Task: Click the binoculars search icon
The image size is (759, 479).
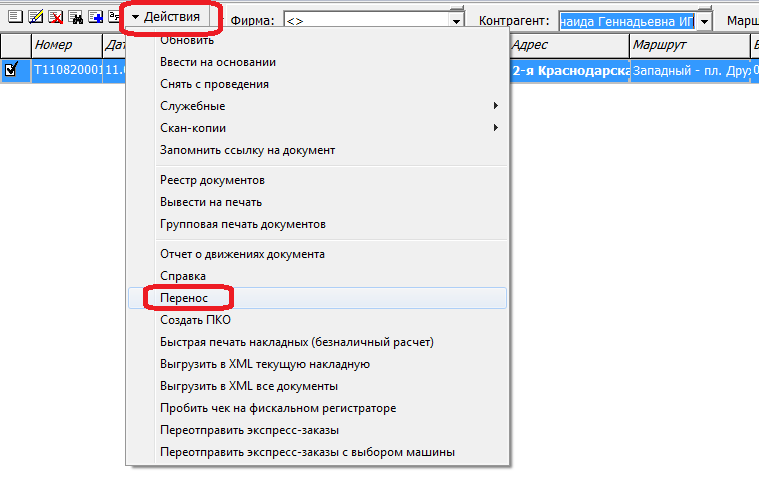Action: (75, 17)
